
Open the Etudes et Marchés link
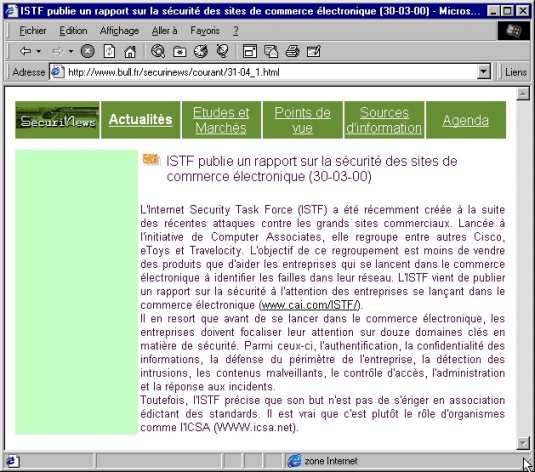(221, 120)
